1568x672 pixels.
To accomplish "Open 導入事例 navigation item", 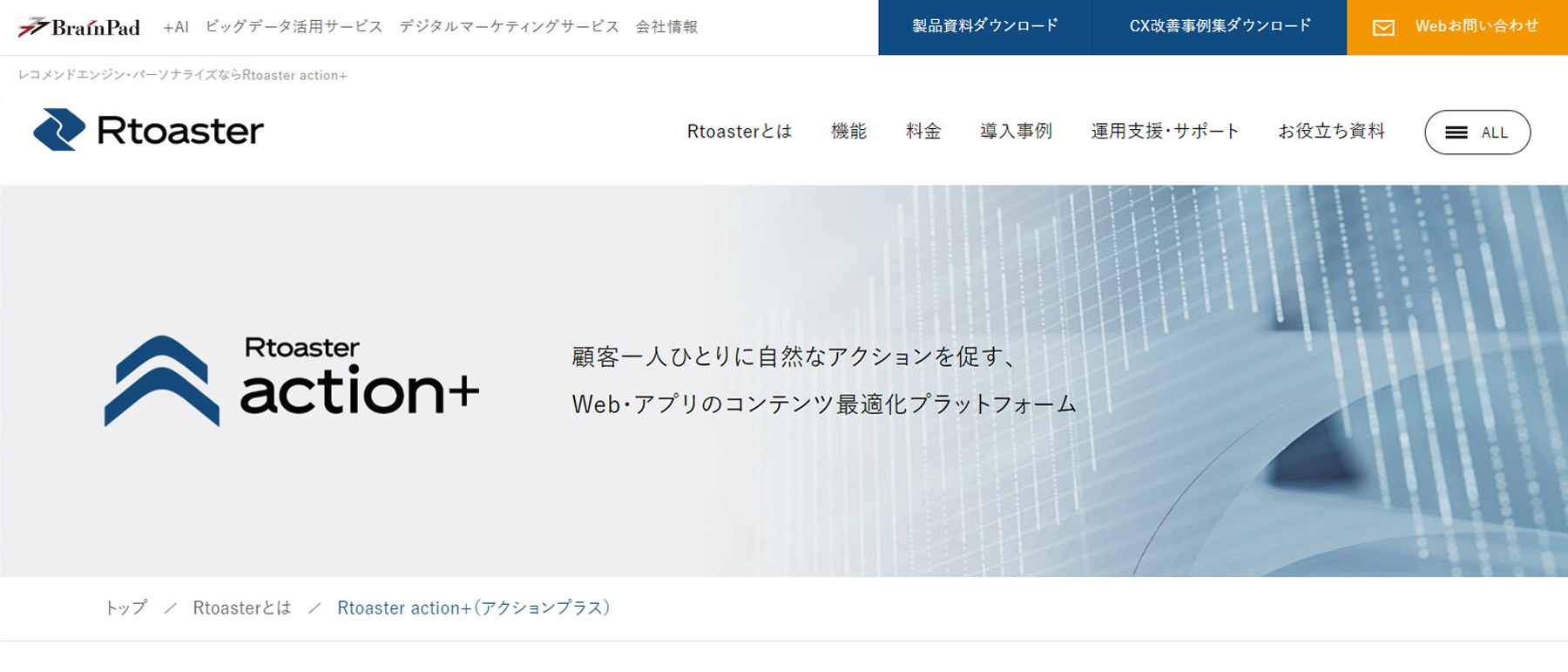I will pyautogui.click(x=1016, y=132).
